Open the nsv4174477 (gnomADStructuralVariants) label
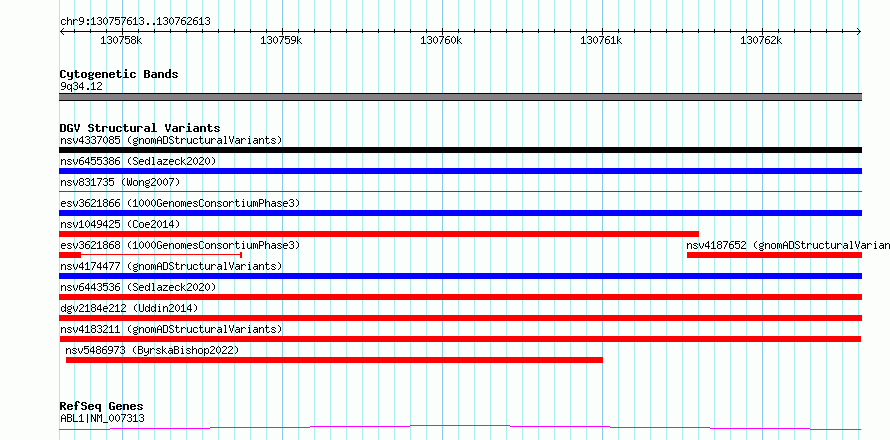The height and width of the screenshot is (440, 890). click(171, 266)
